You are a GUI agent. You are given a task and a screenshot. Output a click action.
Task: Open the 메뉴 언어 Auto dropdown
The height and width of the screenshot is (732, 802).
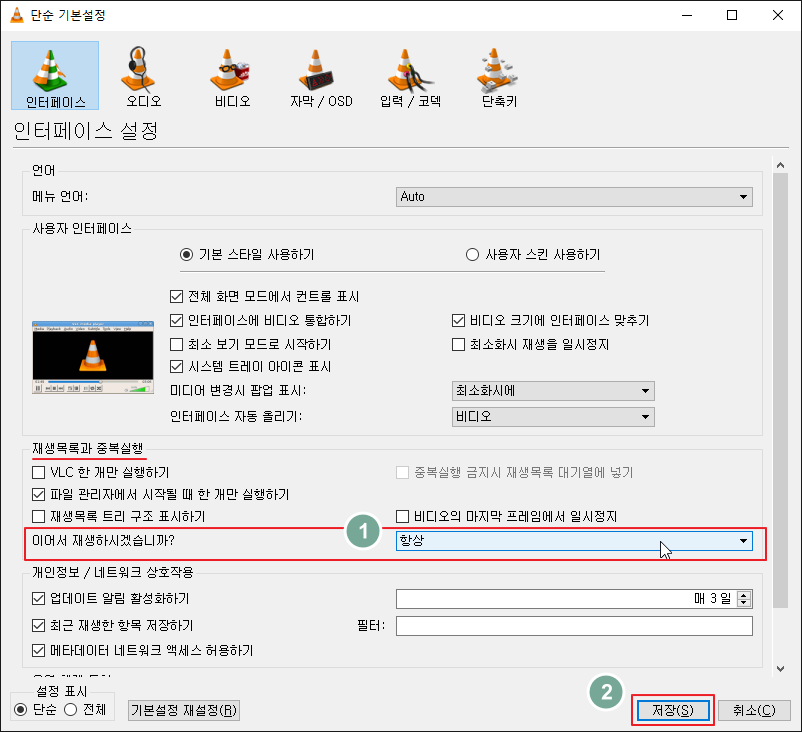574,197
